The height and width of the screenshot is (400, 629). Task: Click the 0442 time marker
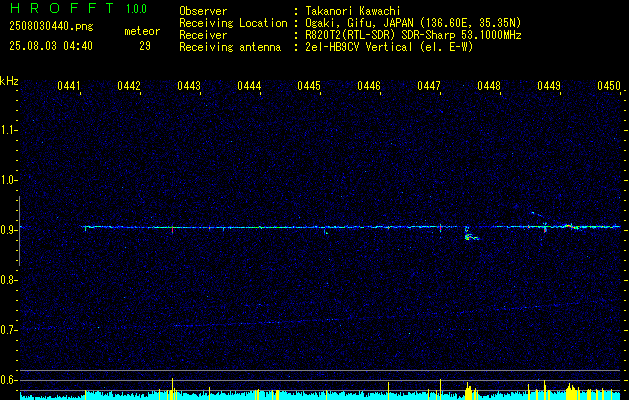click(129, 85)
